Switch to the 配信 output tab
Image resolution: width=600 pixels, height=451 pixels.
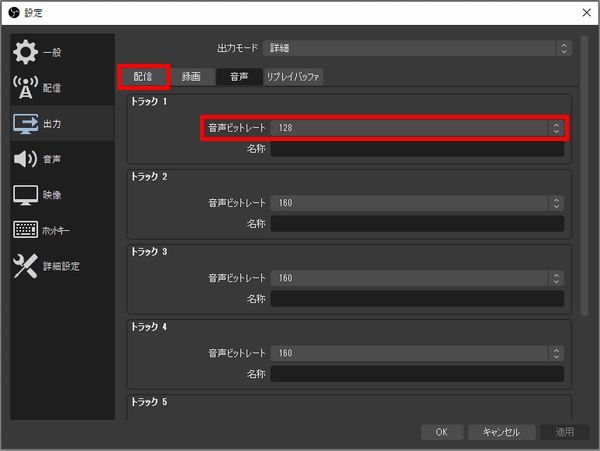pyautogui.click(x=143, y=77)
